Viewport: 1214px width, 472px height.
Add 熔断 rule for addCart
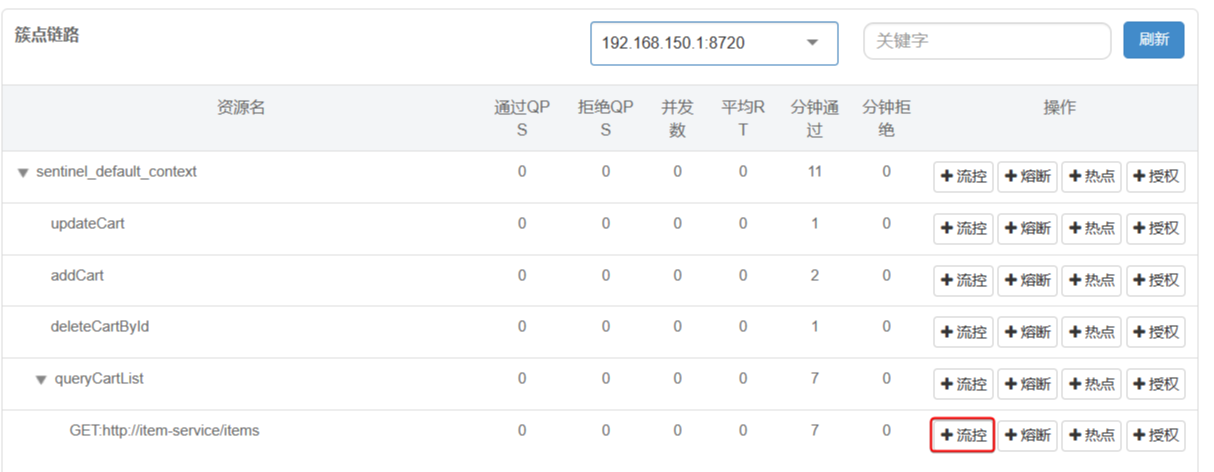pos(1027,281)
